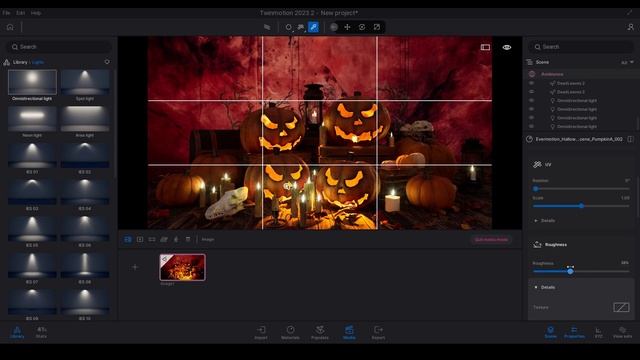640x360 pixels.
Task: Open the Import dock button
Action: (261, 332)
